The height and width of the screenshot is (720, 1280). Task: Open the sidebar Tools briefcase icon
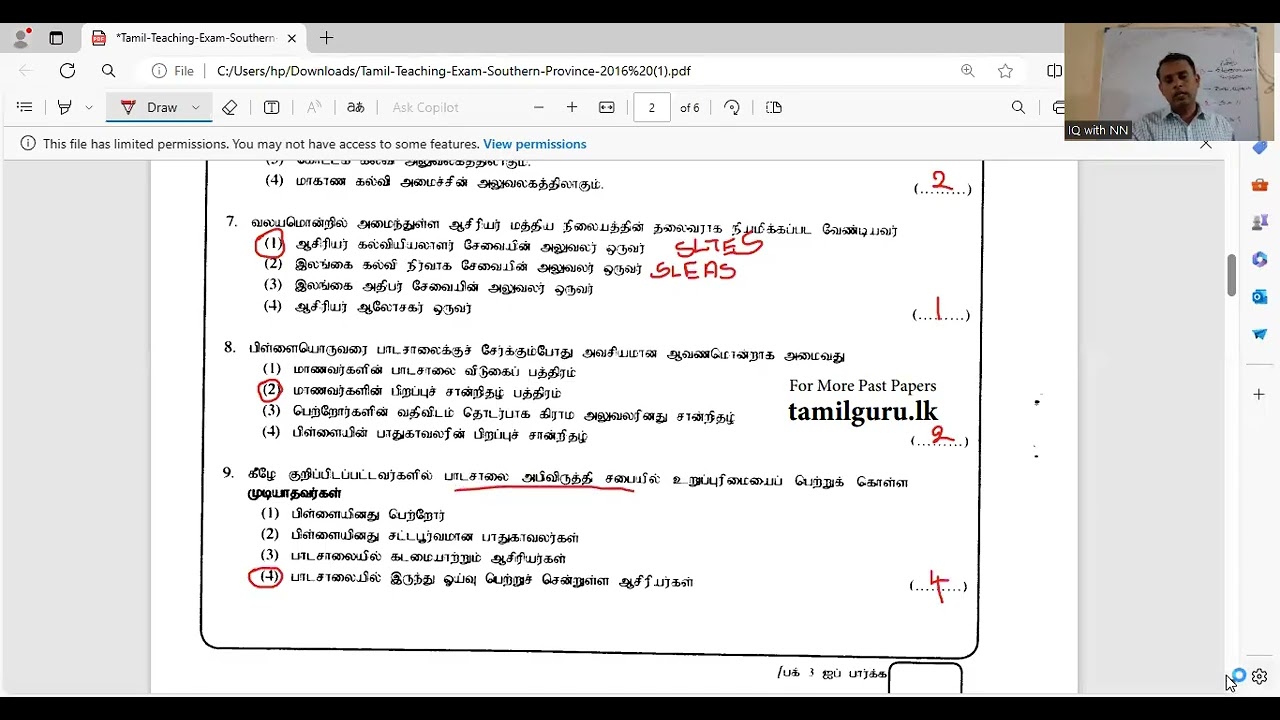coord(1260,184)
